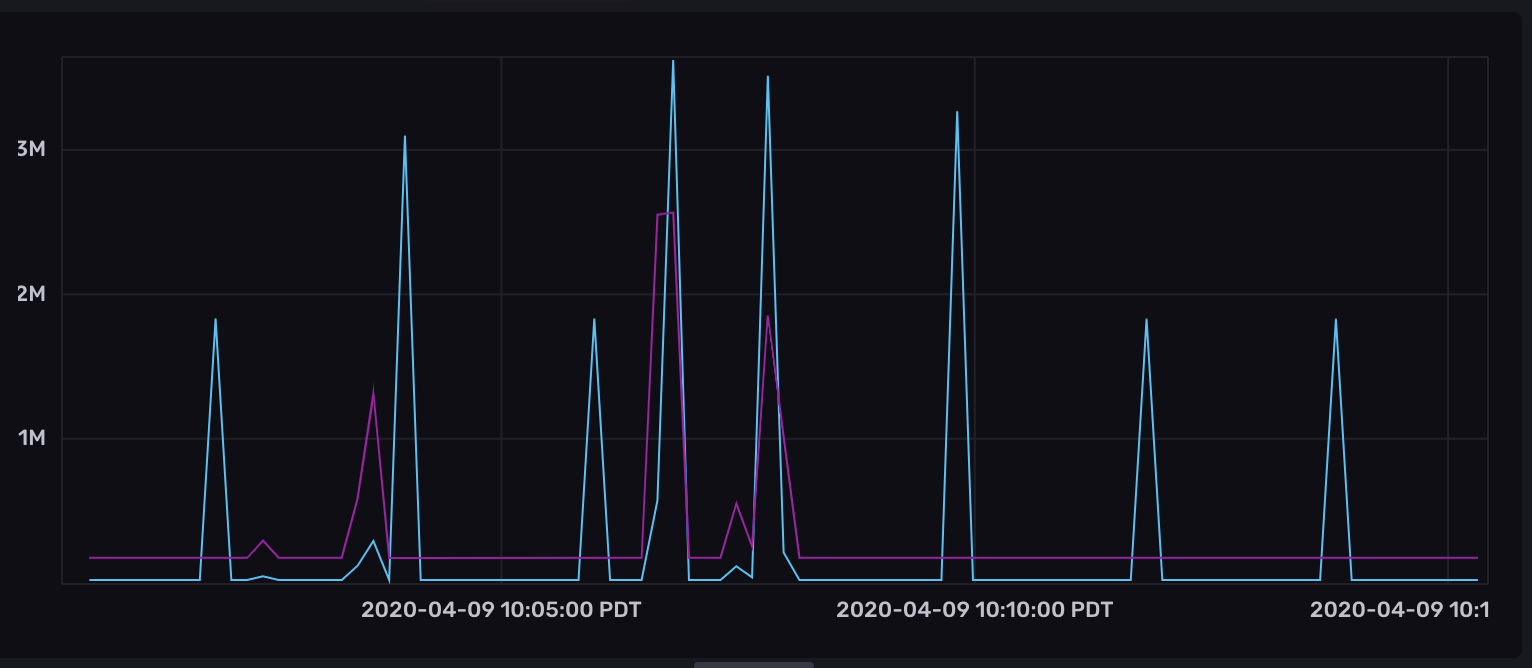Click the 10:05:00 PDT time label
Screen dimensions: 1532x668
pos(501,610)
